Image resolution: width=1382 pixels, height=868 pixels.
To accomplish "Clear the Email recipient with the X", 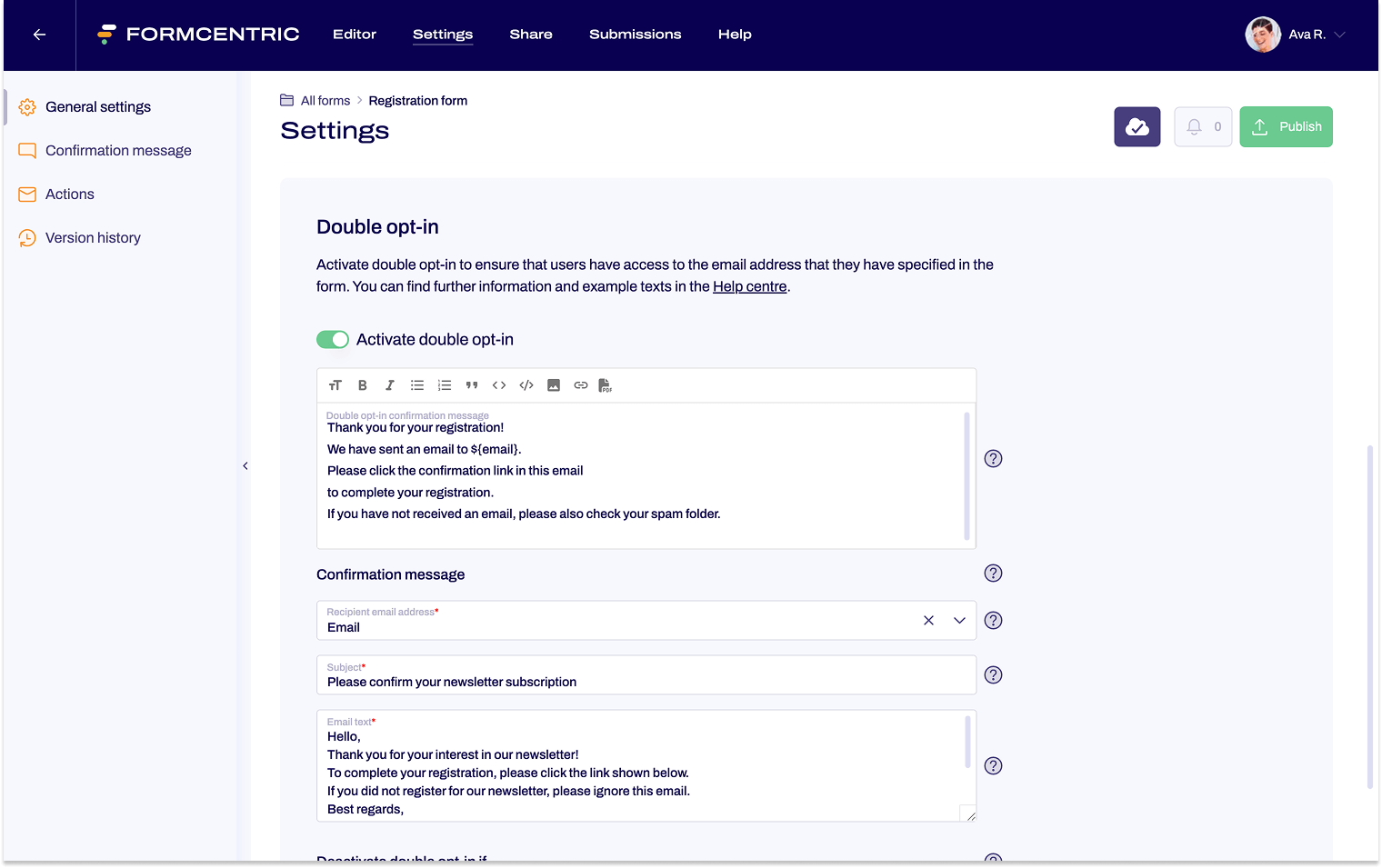I will click(928, 620).
